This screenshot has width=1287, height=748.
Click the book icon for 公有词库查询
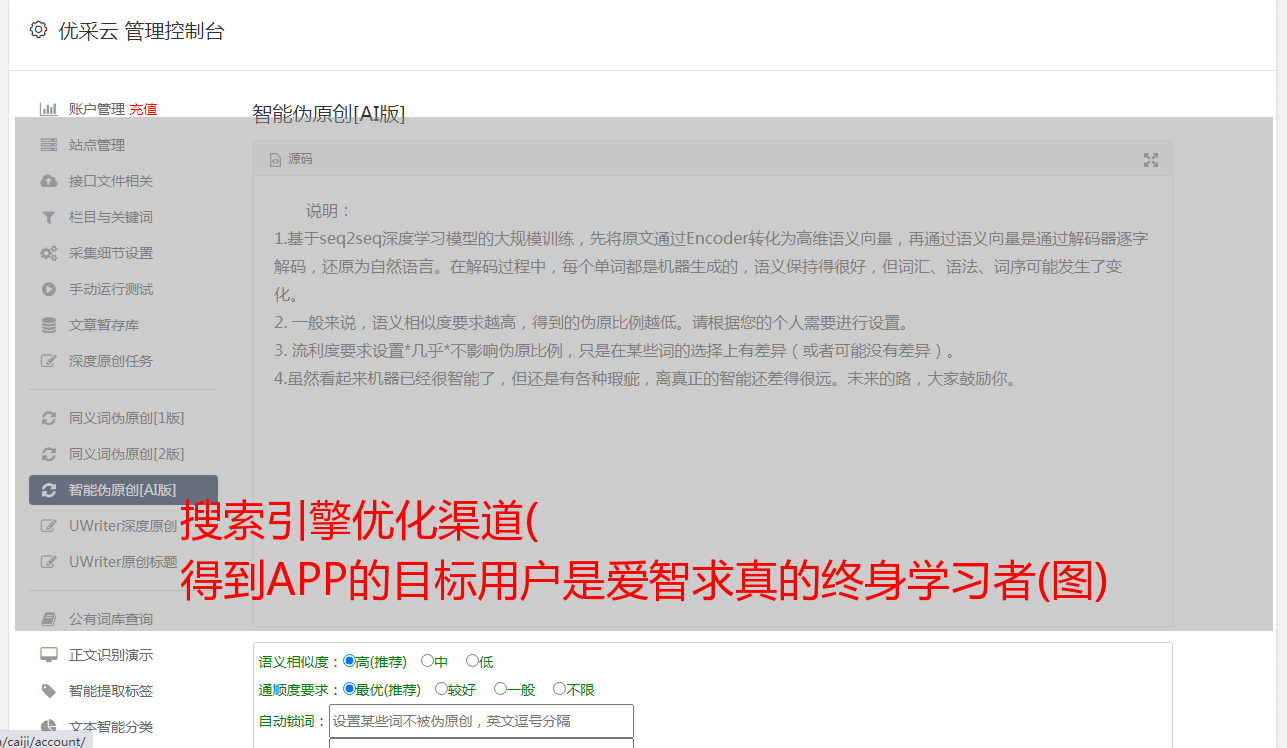(48, 619)
